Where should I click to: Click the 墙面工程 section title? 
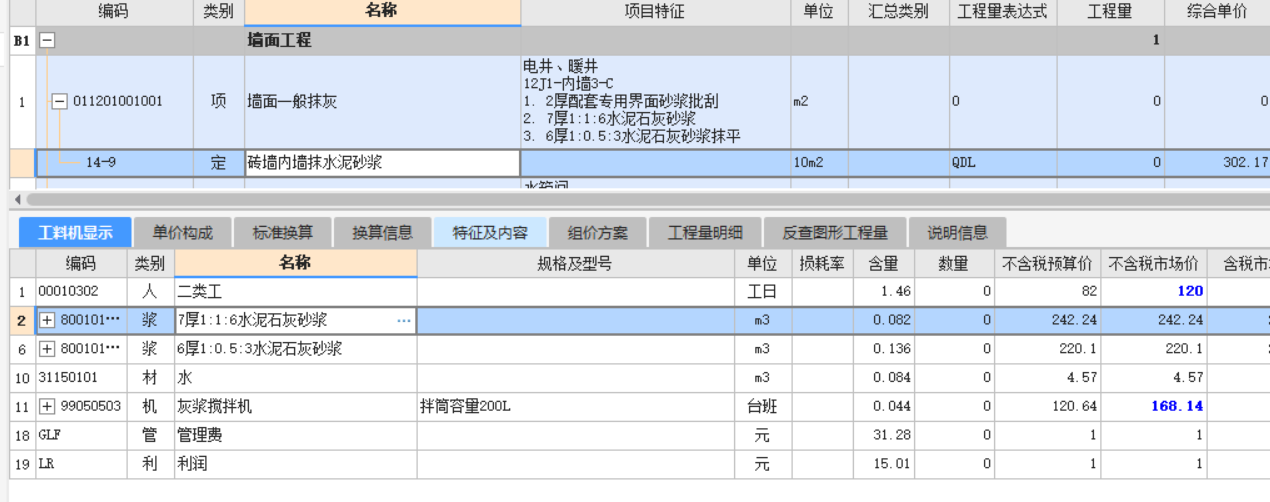pyautogui.click(x=280, y=41)
